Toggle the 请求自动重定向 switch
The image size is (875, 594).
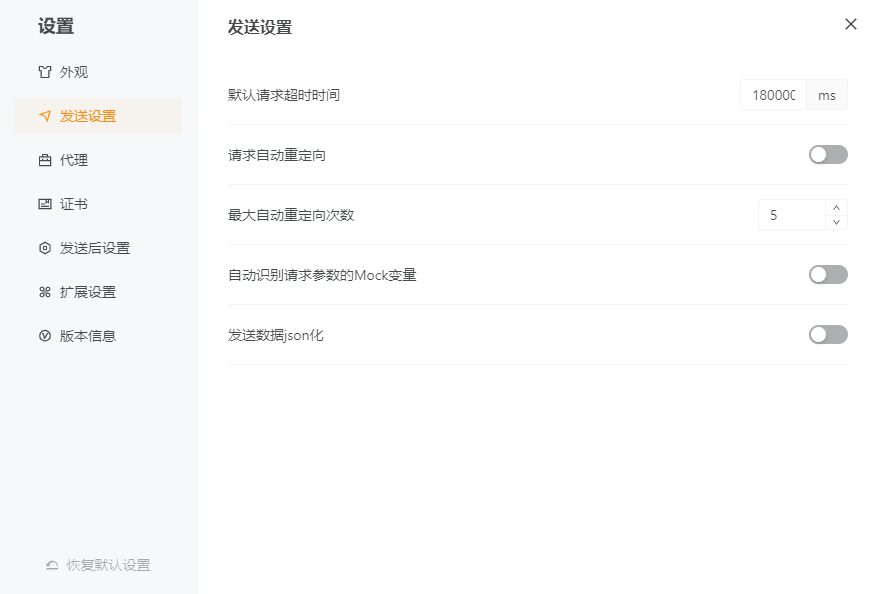tap(828, 155)
